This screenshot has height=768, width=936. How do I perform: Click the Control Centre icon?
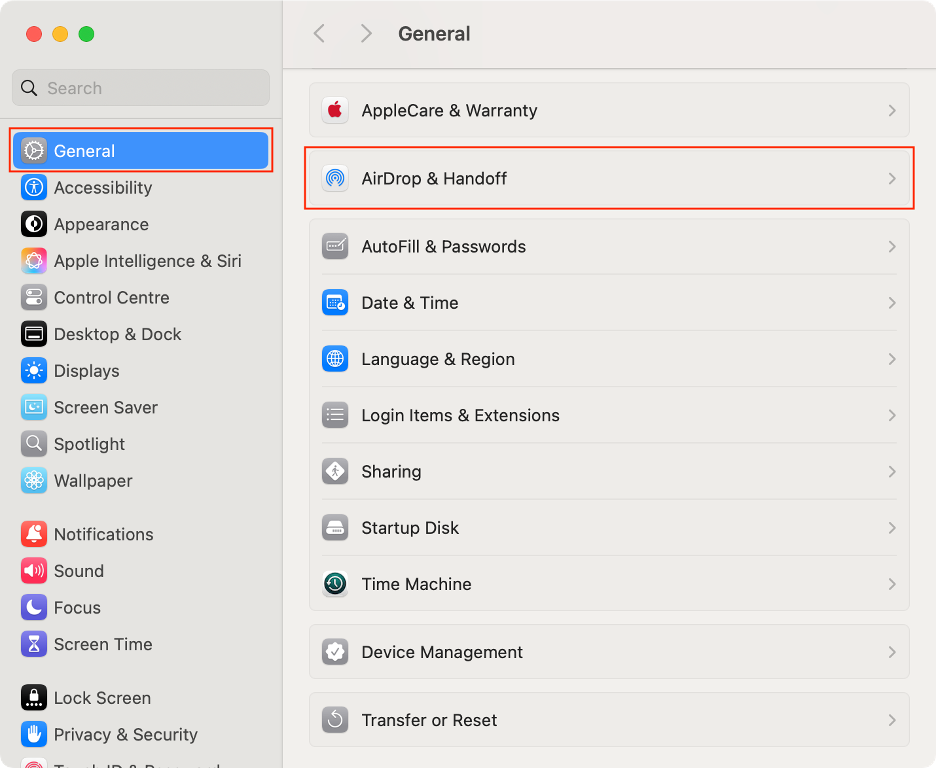click(34, 297)
